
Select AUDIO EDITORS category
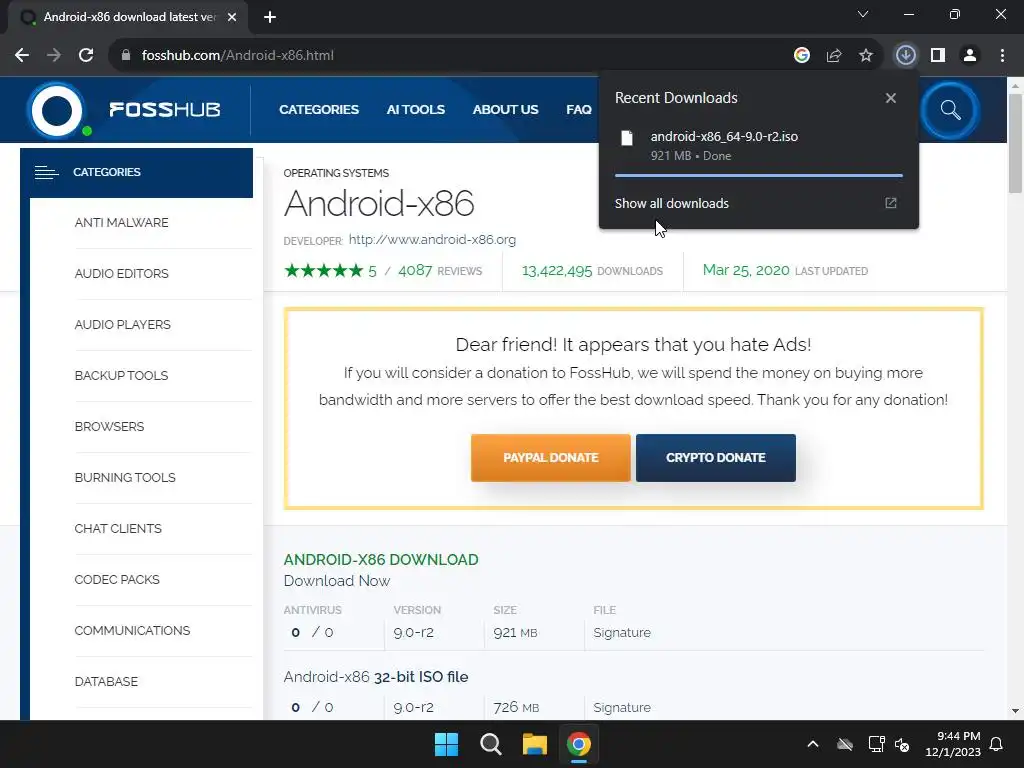click(x=121, y=274)
